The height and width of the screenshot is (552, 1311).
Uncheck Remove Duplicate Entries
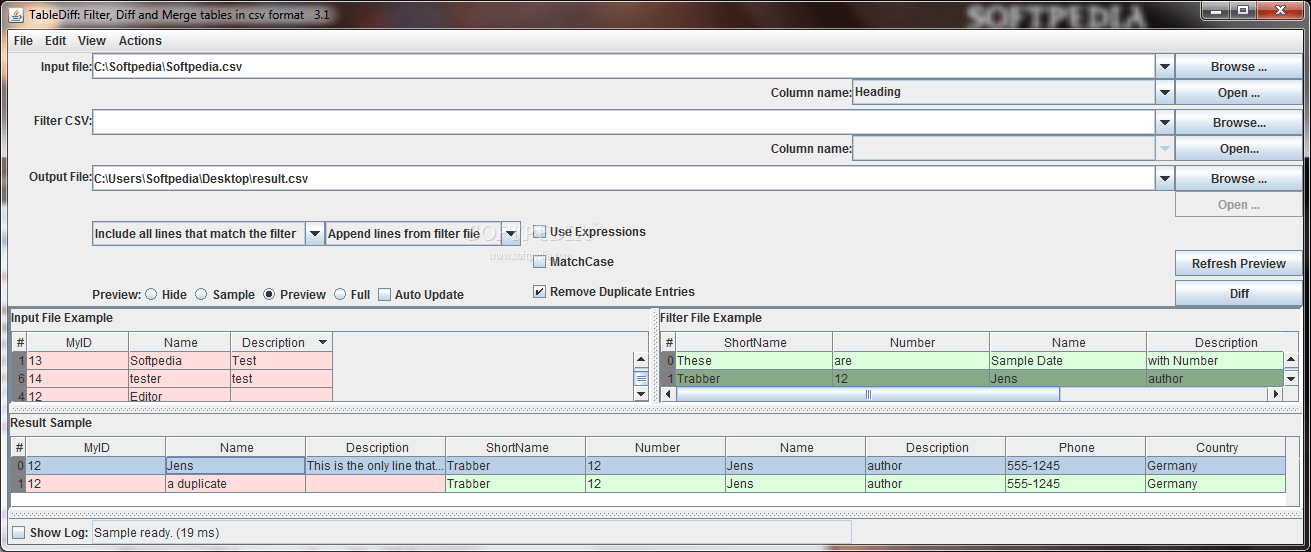point(540,292)
